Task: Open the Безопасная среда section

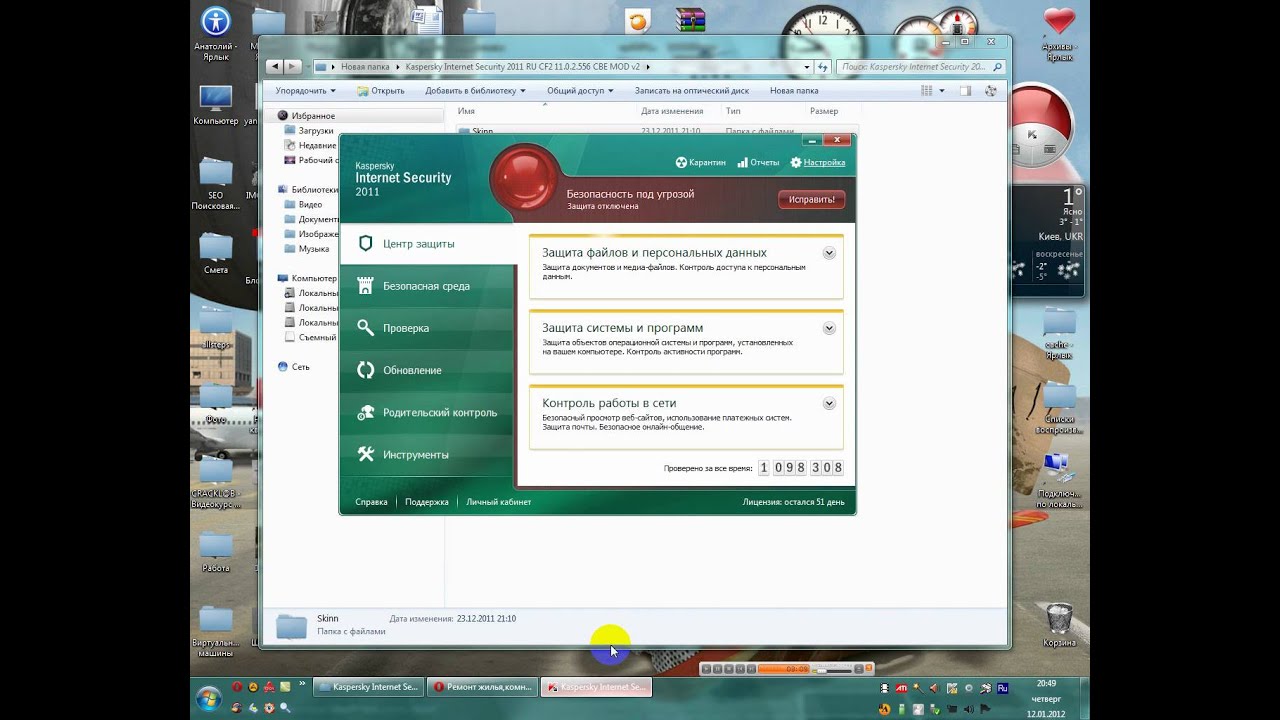Action: tap(428, 286)
